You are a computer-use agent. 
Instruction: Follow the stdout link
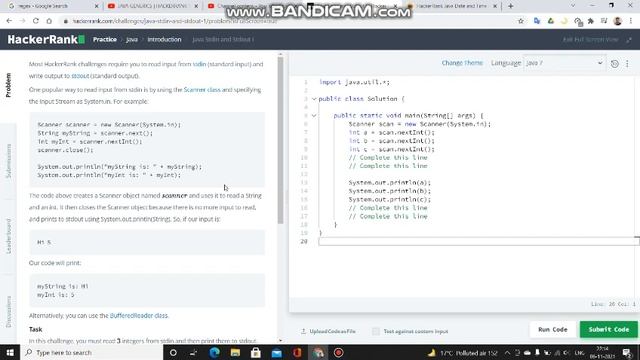80,76
